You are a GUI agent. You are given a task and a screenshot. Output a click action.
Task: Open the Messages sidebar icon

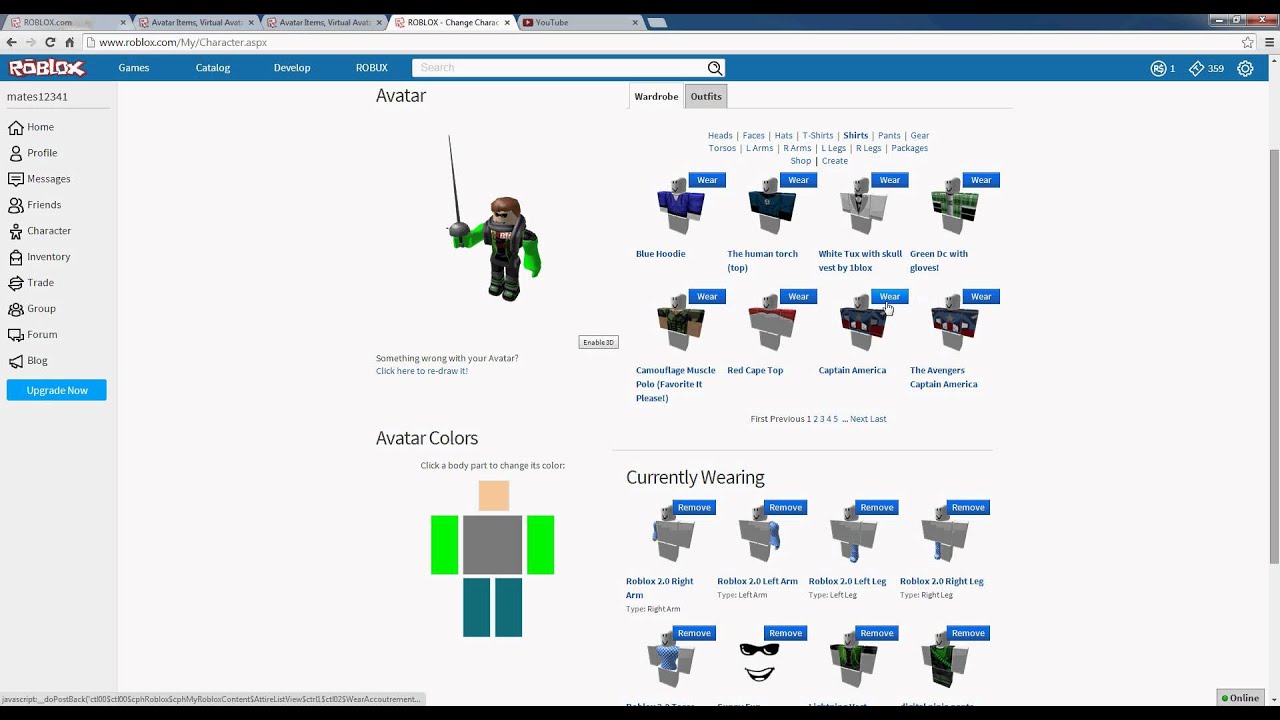[x=15, y=179]
